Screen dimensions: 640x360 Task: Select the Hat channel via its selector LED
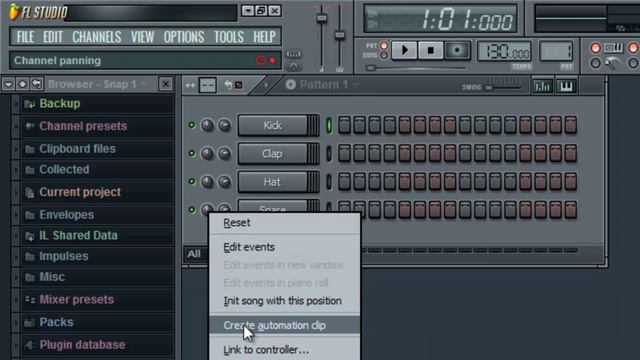point(329,182)
